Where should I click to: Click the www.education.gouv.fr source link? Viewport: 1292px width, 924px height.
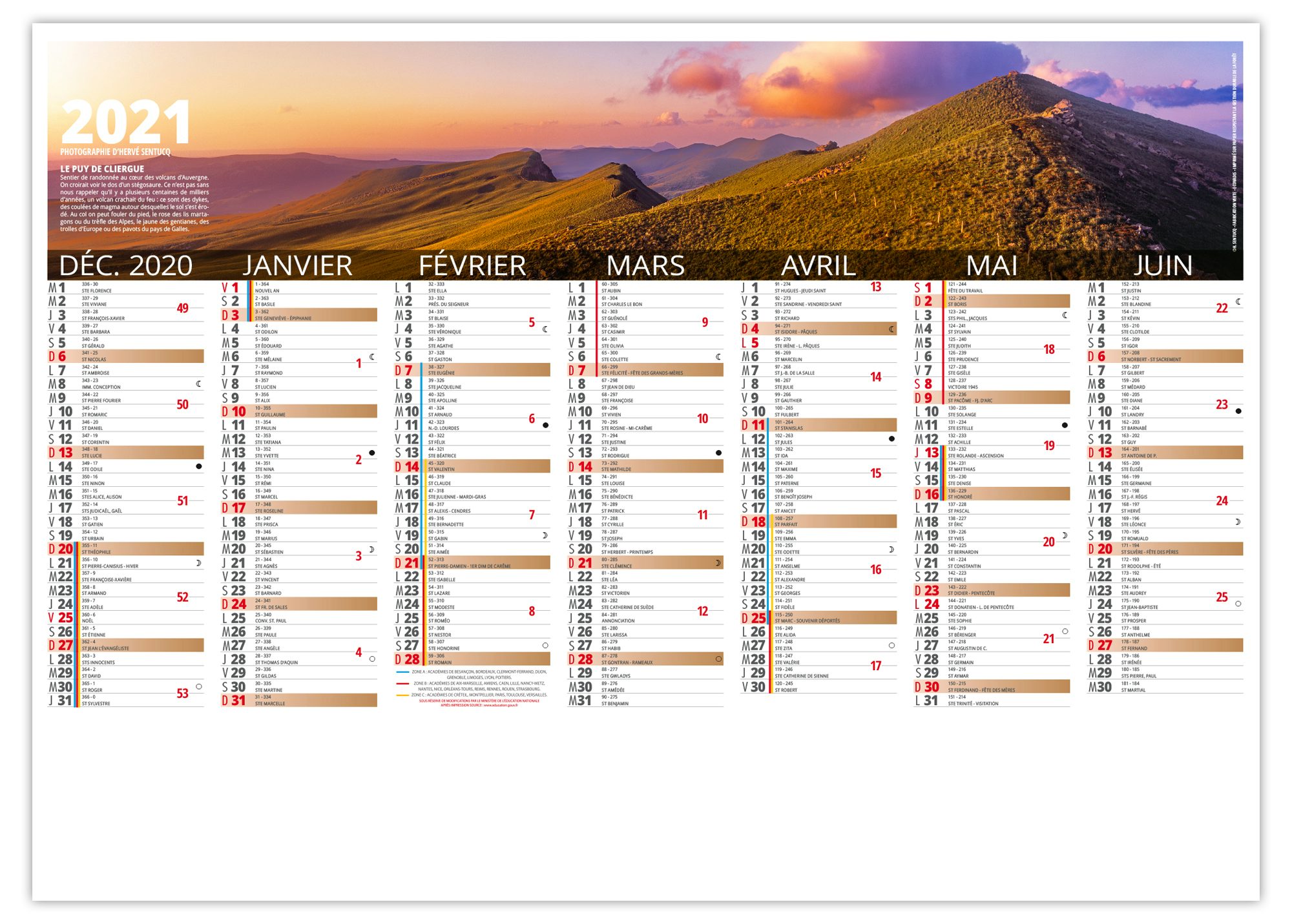pyautogui.click(x=501, y=705)
